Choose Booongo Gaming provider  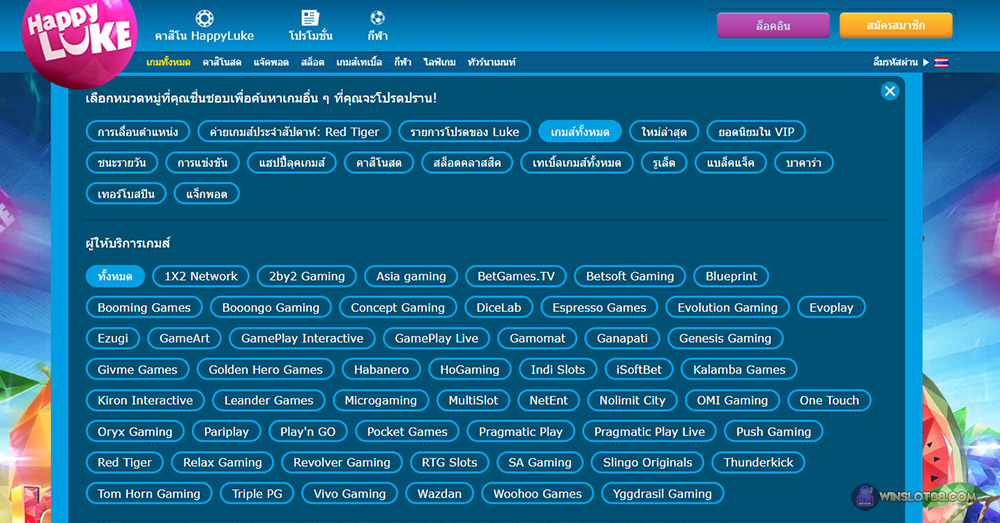tap(270, 307)
